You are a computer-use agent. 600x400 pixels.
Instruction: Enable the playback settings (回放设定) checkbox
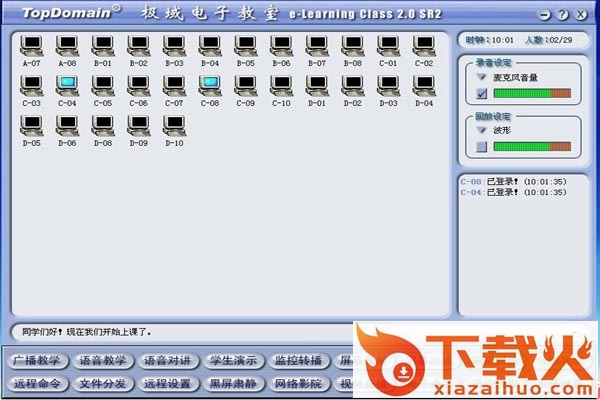(x=482, y=146)
